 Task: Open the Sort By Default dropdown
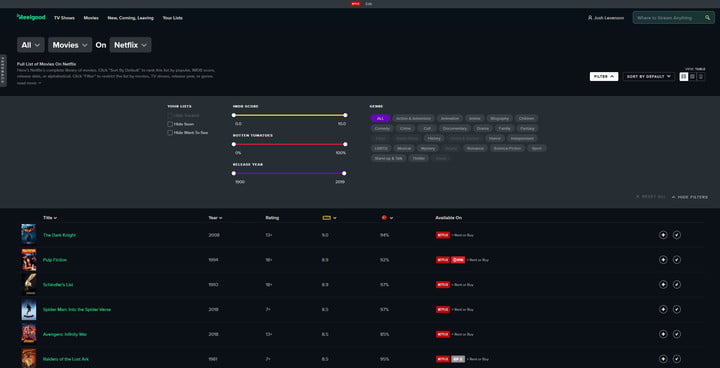click(x=649, y=77)
